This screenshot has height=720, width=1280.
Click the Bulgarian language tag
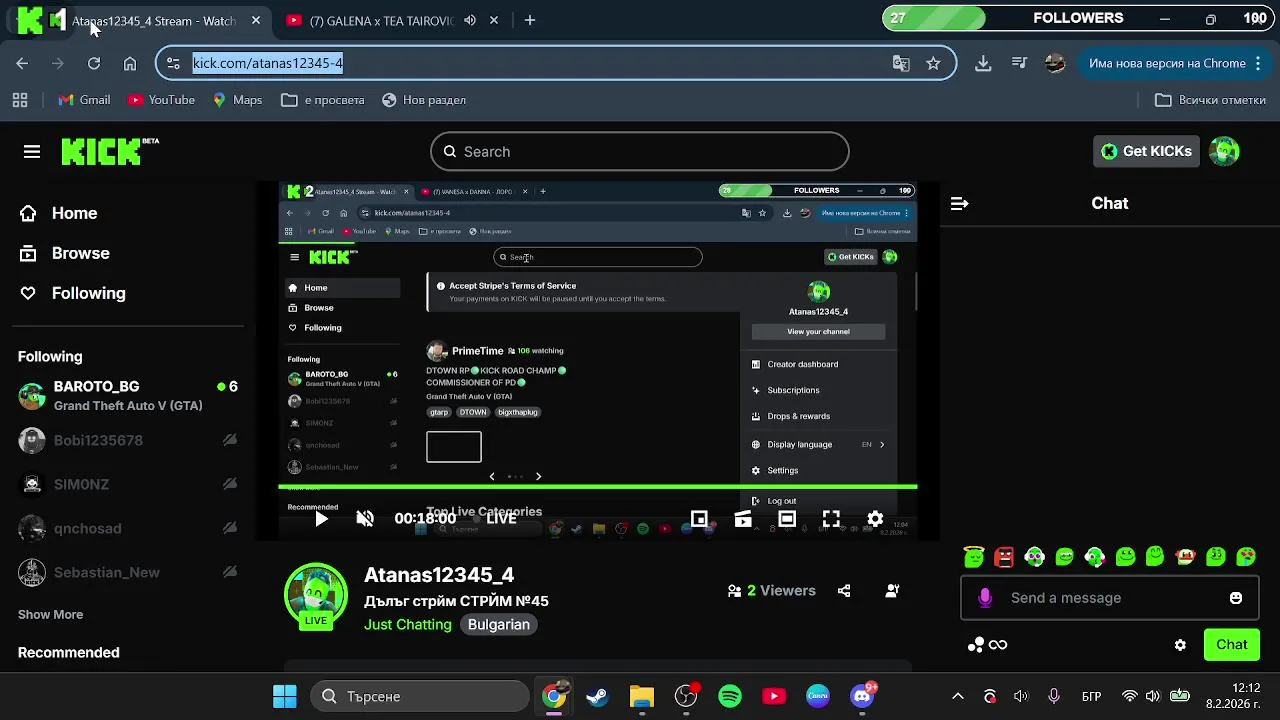pos(499,624)
